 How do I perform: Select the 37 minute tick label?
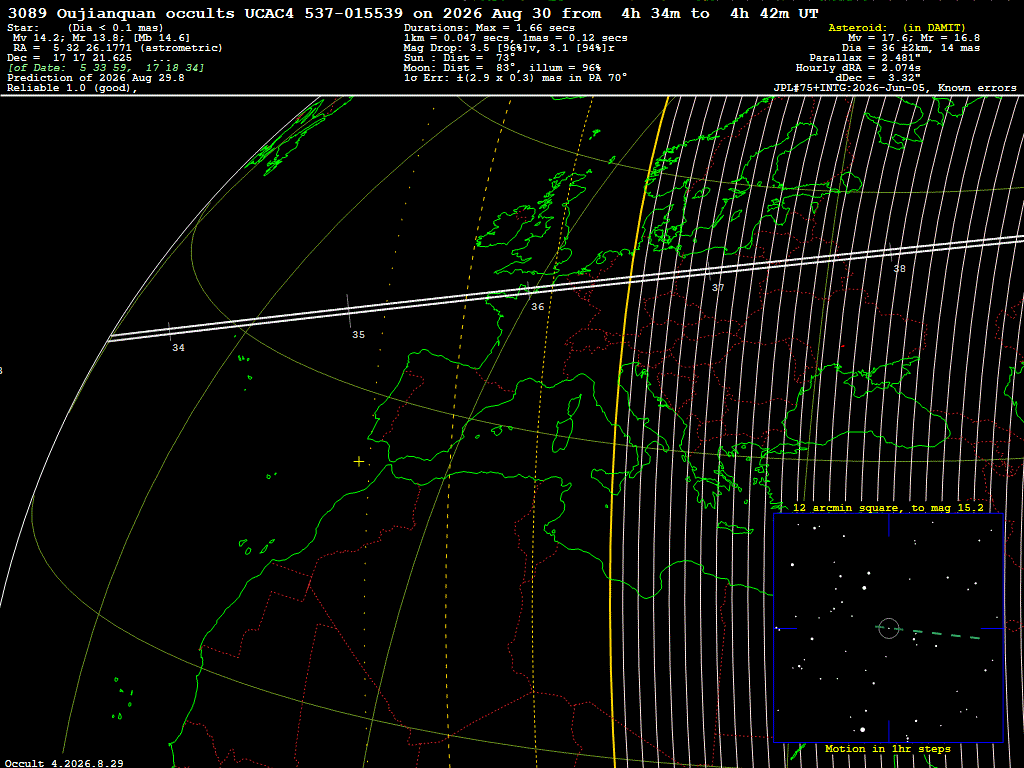[718, 288]
